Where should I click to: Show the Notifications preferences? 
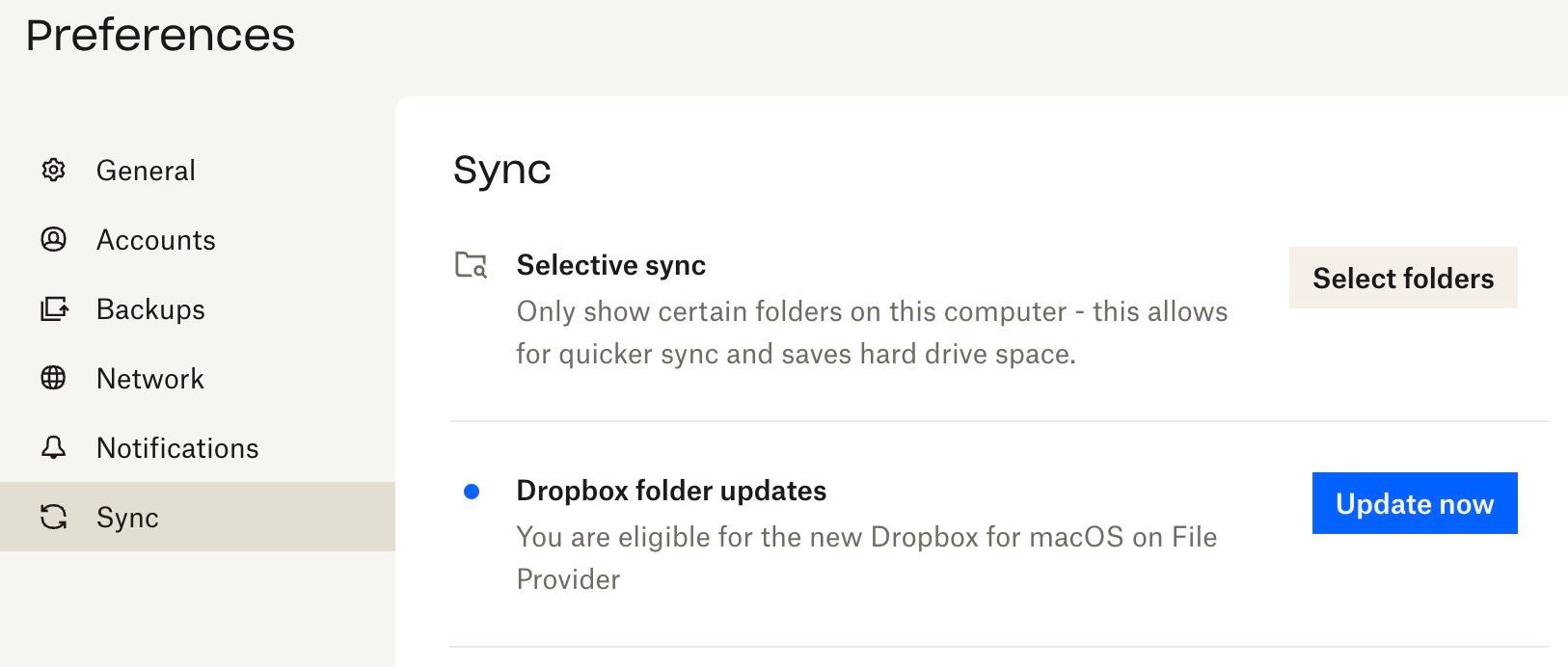pyautogui.click(x=177, y=448)
